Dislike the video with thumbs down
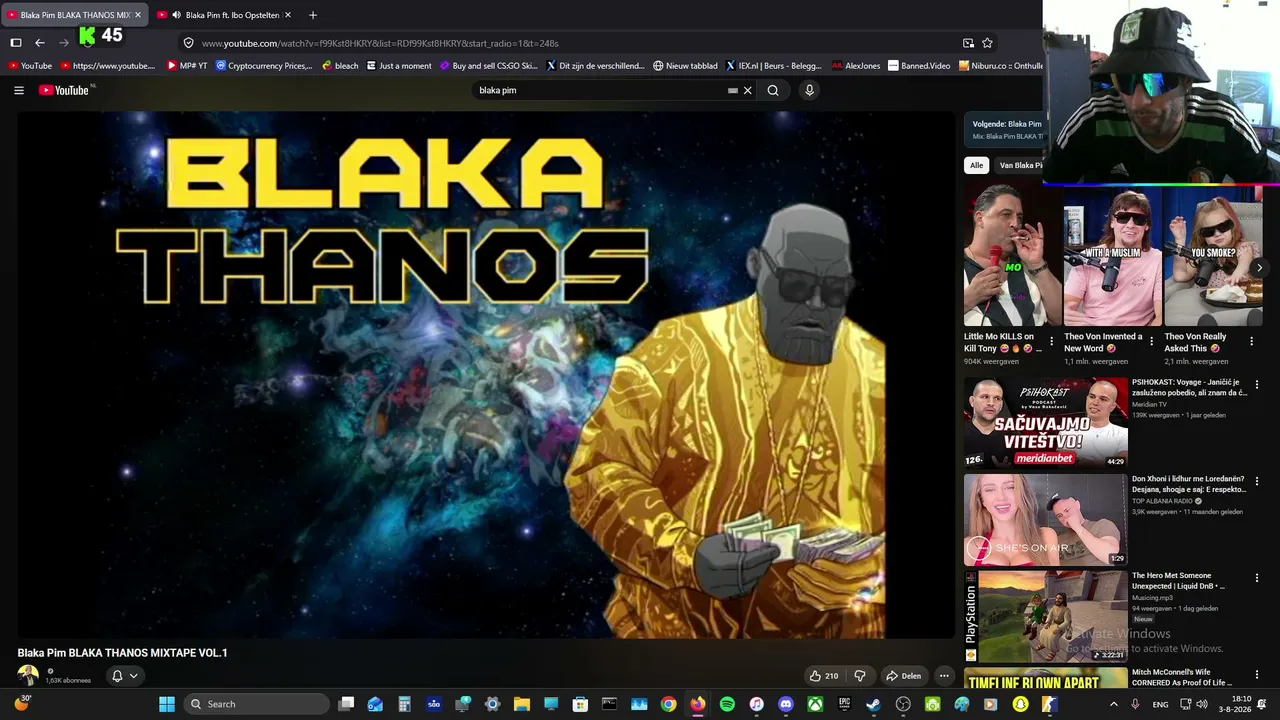 (859, 676)
